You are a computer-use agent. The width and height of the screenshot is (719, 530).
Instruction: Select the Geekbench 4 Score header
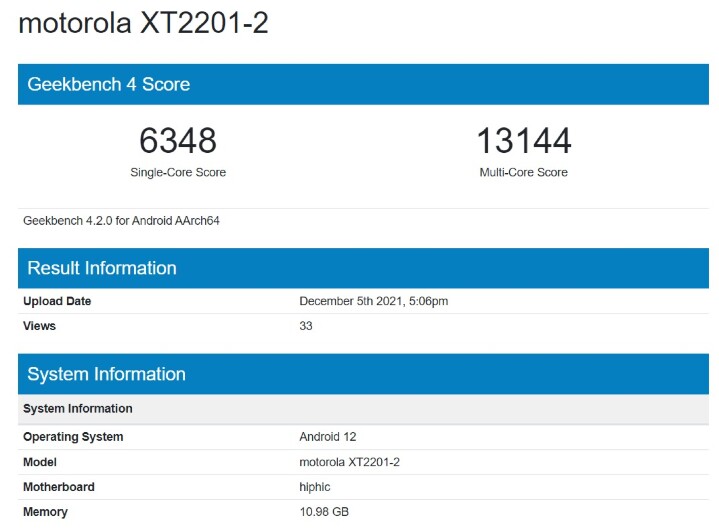(363, 84)
